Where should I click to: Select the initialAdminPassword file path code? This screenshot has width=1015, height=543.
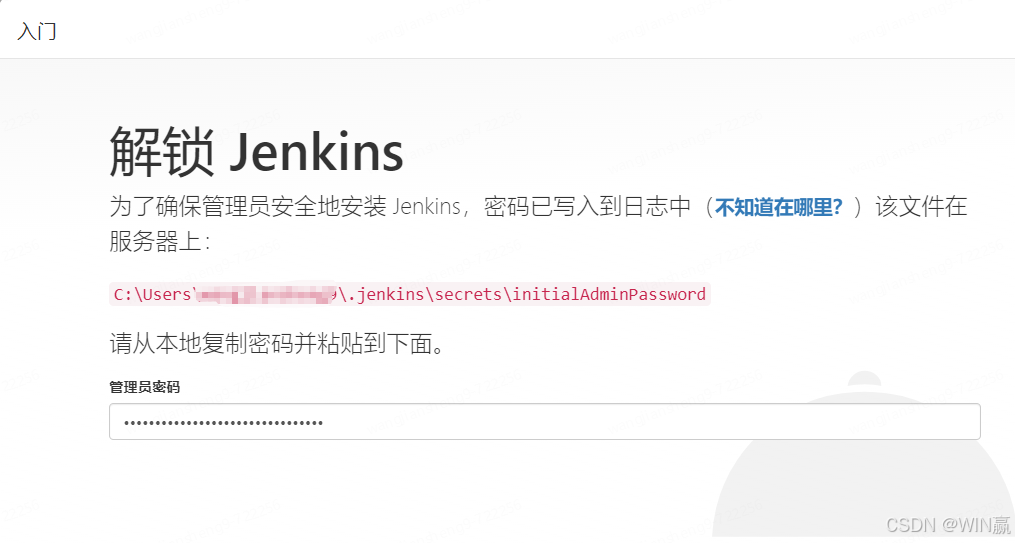pyautogui.click(x=410, y=294)
